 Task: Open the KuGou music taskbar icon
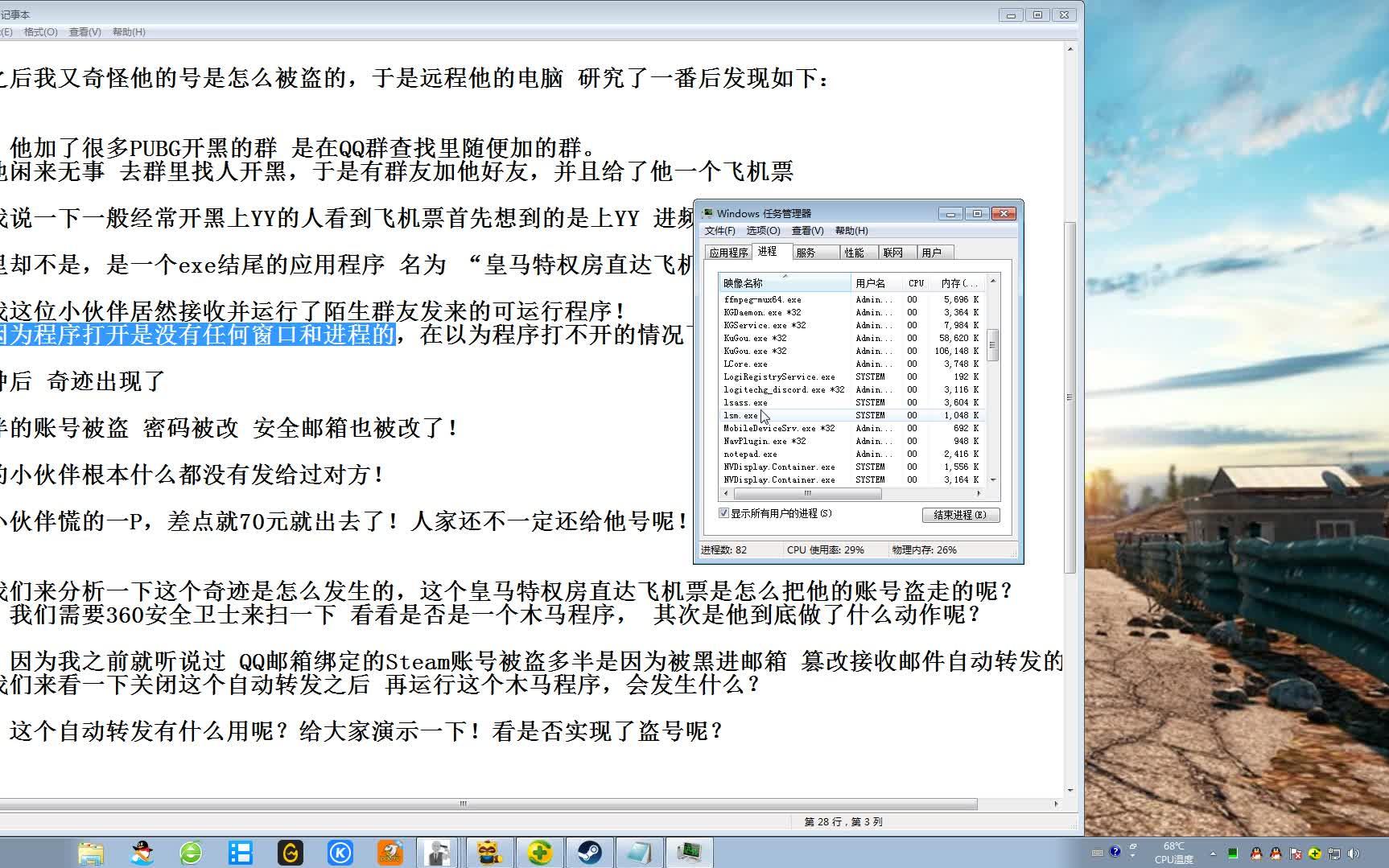pos(340,853)
